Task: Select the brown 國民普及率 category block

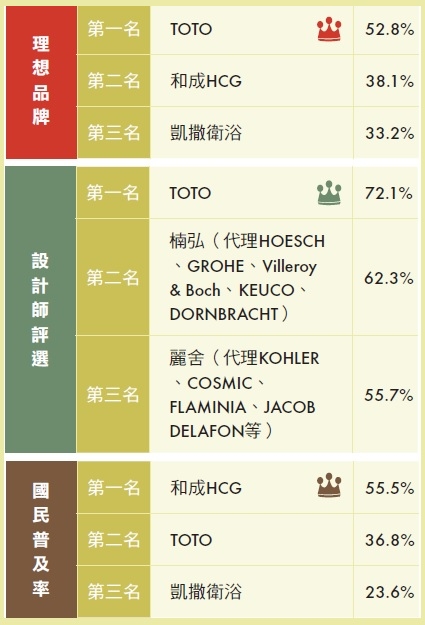Action: pyautogui.click(x=41, y=539)
